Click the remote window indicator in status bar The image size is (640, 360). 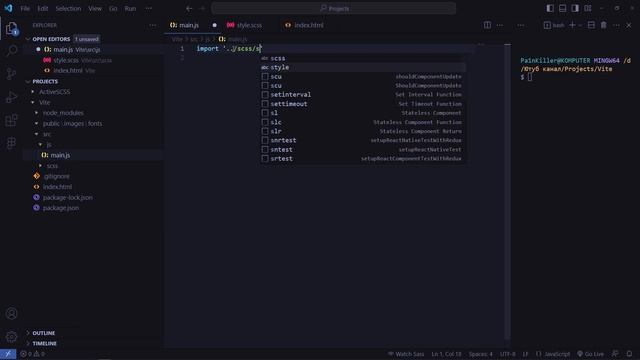[x=8, y=354]
